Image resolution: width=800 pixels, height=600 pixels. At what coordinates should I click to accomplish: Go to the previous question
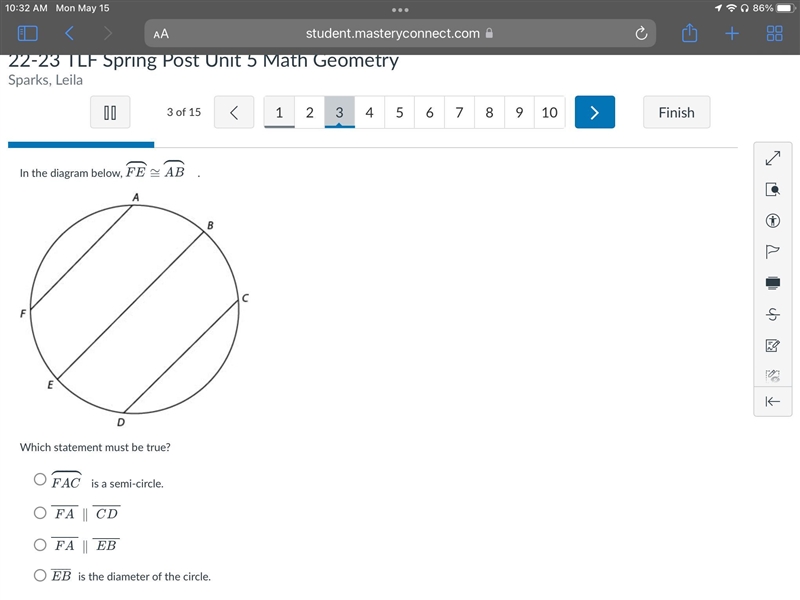234,112
